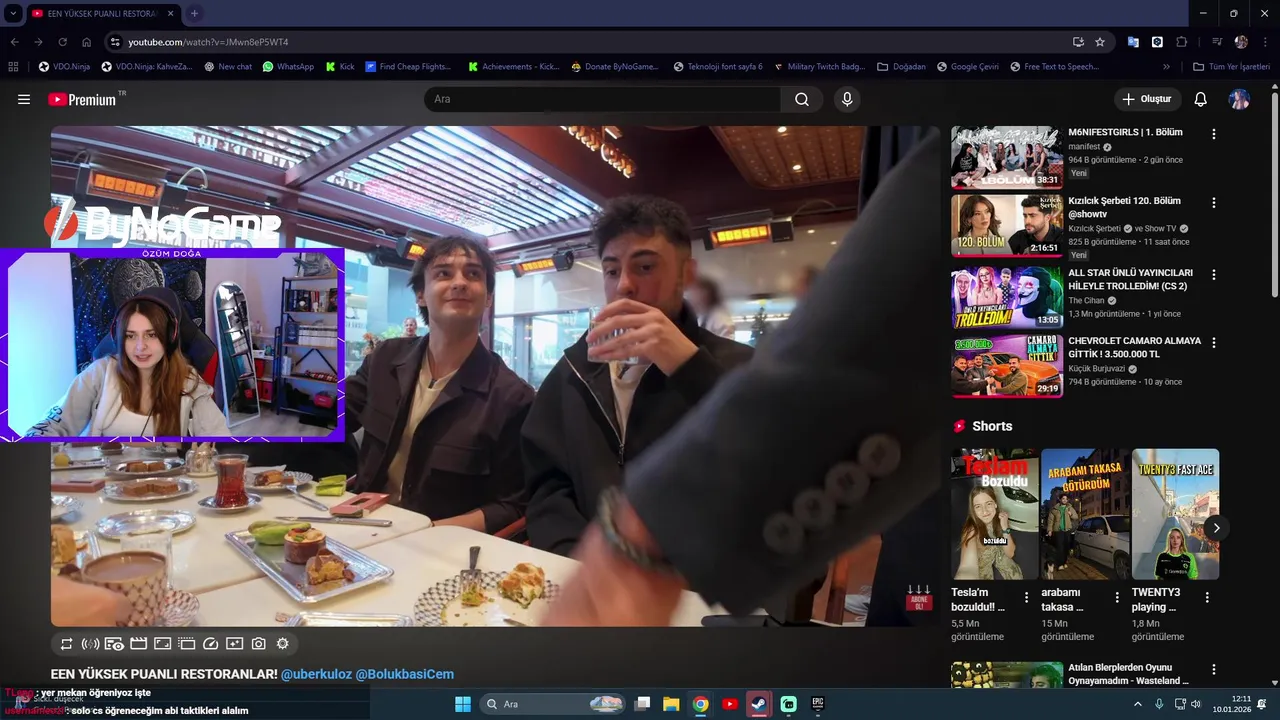Image resolution: width=1280 pixels, height=720 pixels.
Task: Take a video screenshot with the camera icon
Action: click(x=258, y=644)
